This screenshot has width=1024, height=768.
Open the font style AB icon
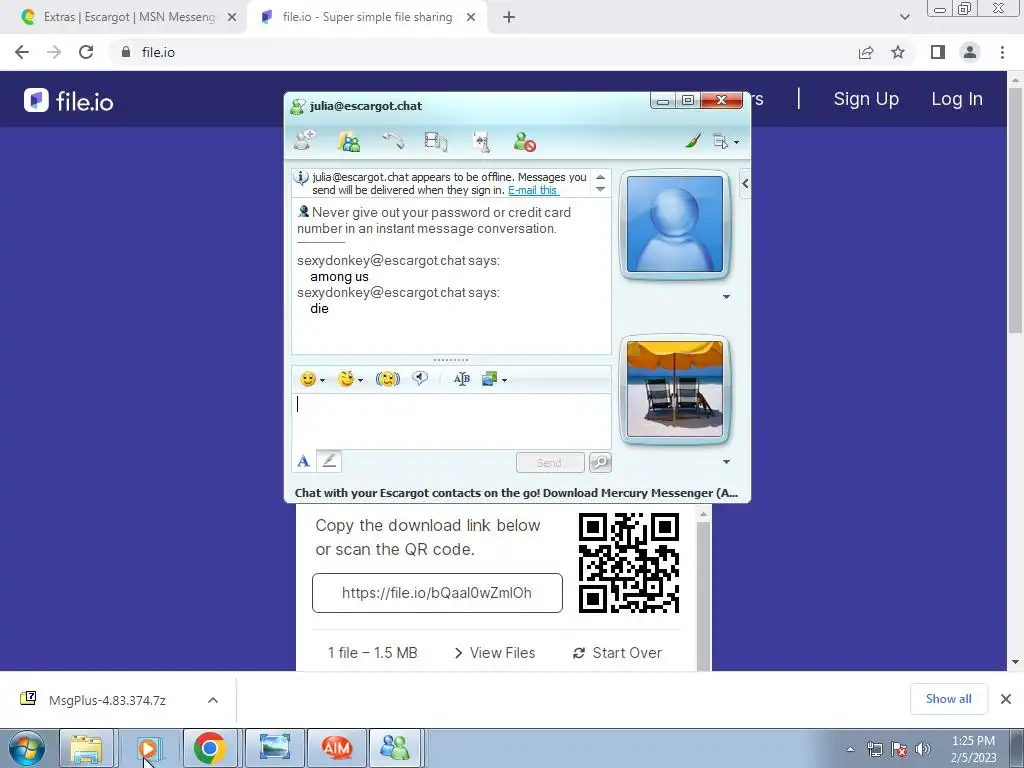tap(462, 379)
